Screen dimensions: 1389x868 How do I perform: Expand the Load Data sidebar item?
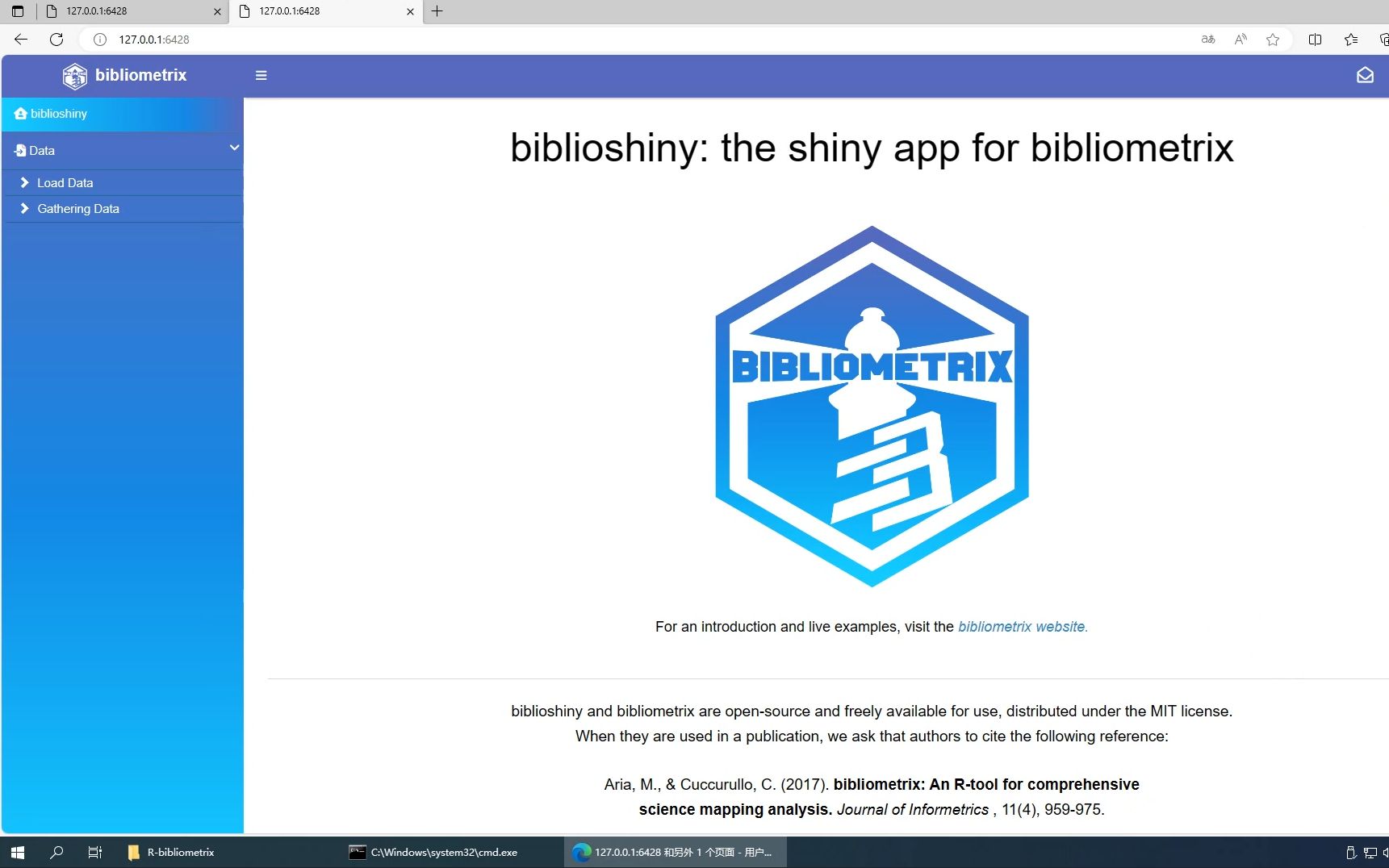pyautogui.click(x=65, y=183)
